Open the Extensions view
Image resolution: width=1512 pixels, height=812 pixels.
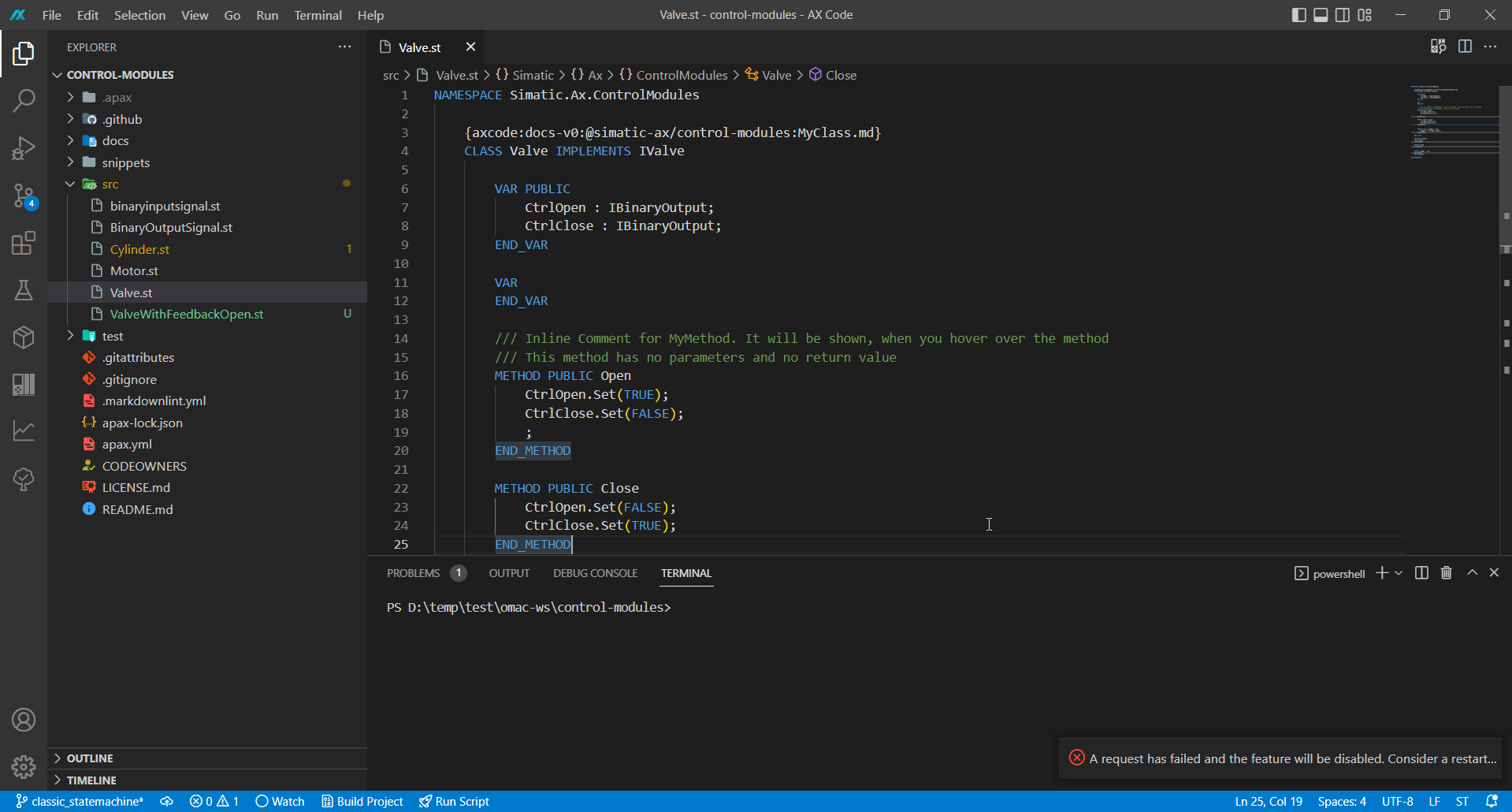[24, 244]
